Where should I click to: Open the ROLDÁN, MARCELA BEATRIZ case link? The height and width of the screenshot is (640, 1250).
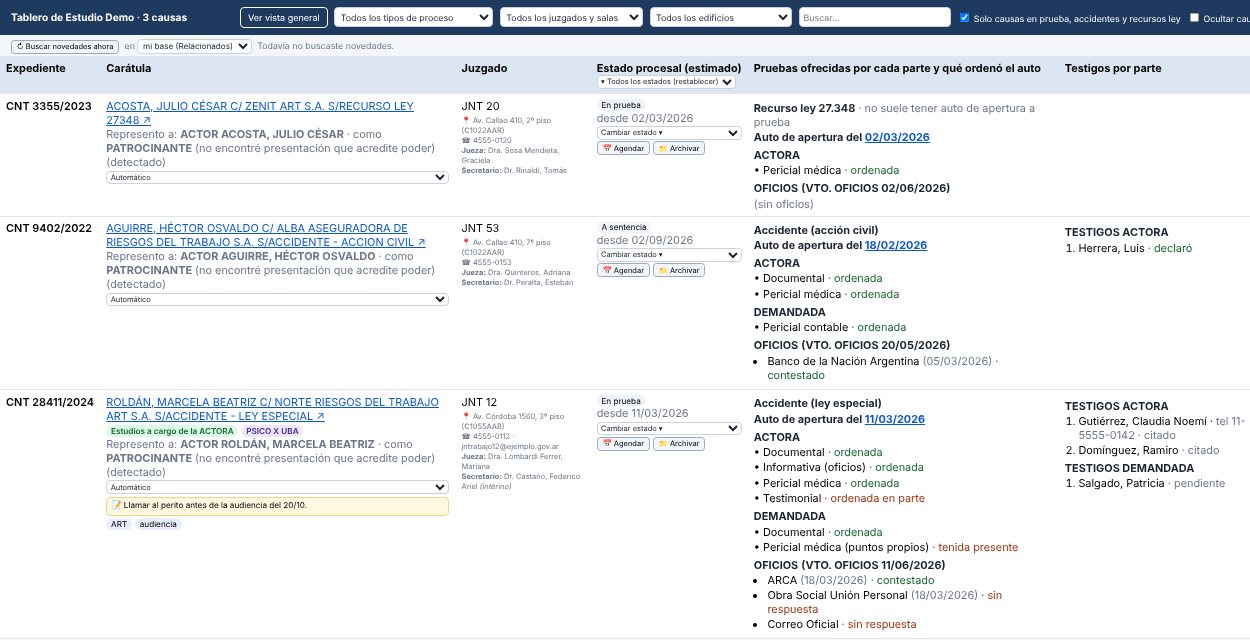click(272, 409)
